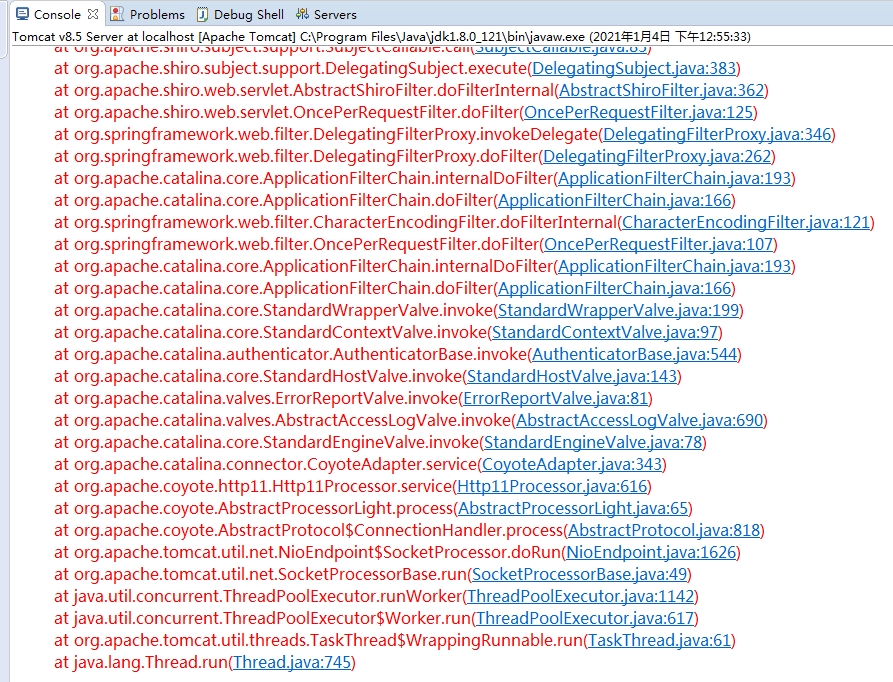Screen dimensions: 893x682
Task: Open AbstractProcessorLight.java:65 link
Action: [x=574, y=508]
